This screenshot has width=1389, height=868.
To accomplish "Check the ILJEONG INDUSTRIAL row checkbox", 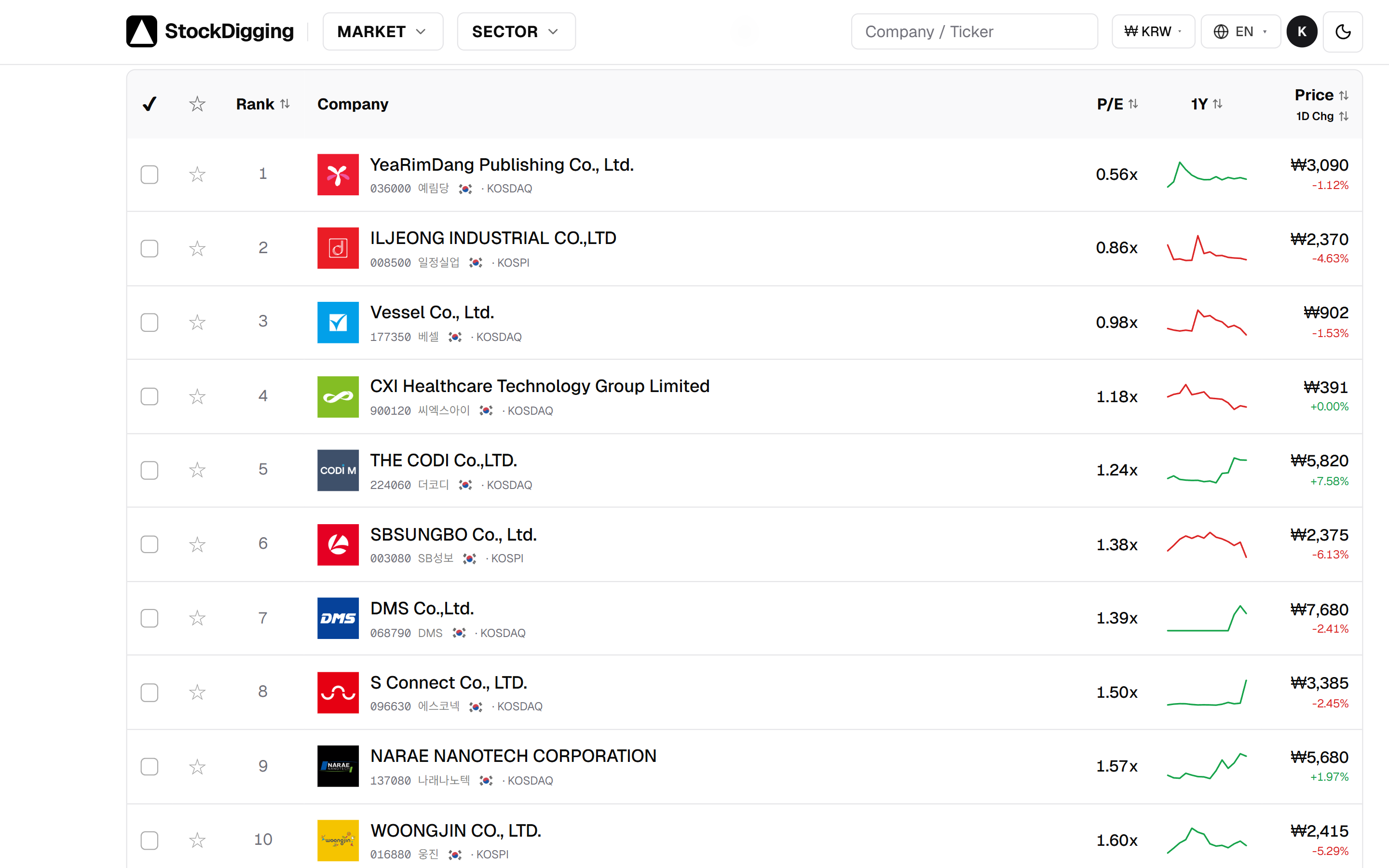I will pos(149,248).
